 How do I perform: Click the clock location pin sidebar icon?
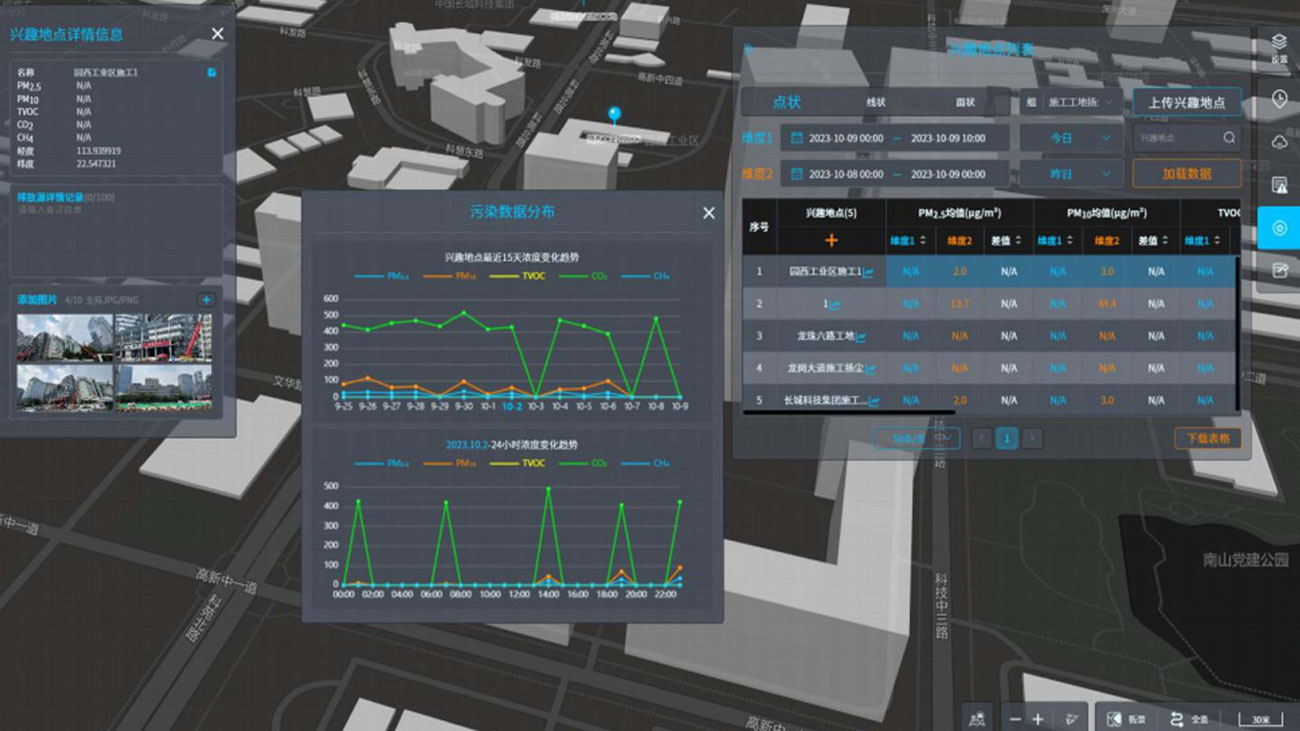tap(1279, 99)
